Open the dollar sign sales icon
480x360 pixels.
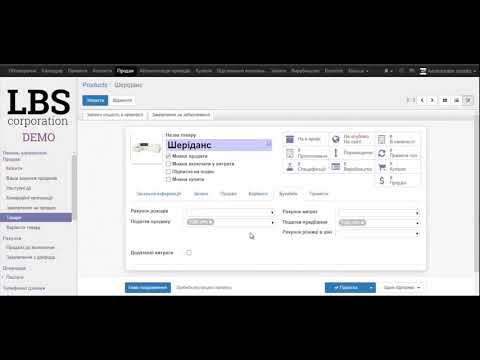382,180
